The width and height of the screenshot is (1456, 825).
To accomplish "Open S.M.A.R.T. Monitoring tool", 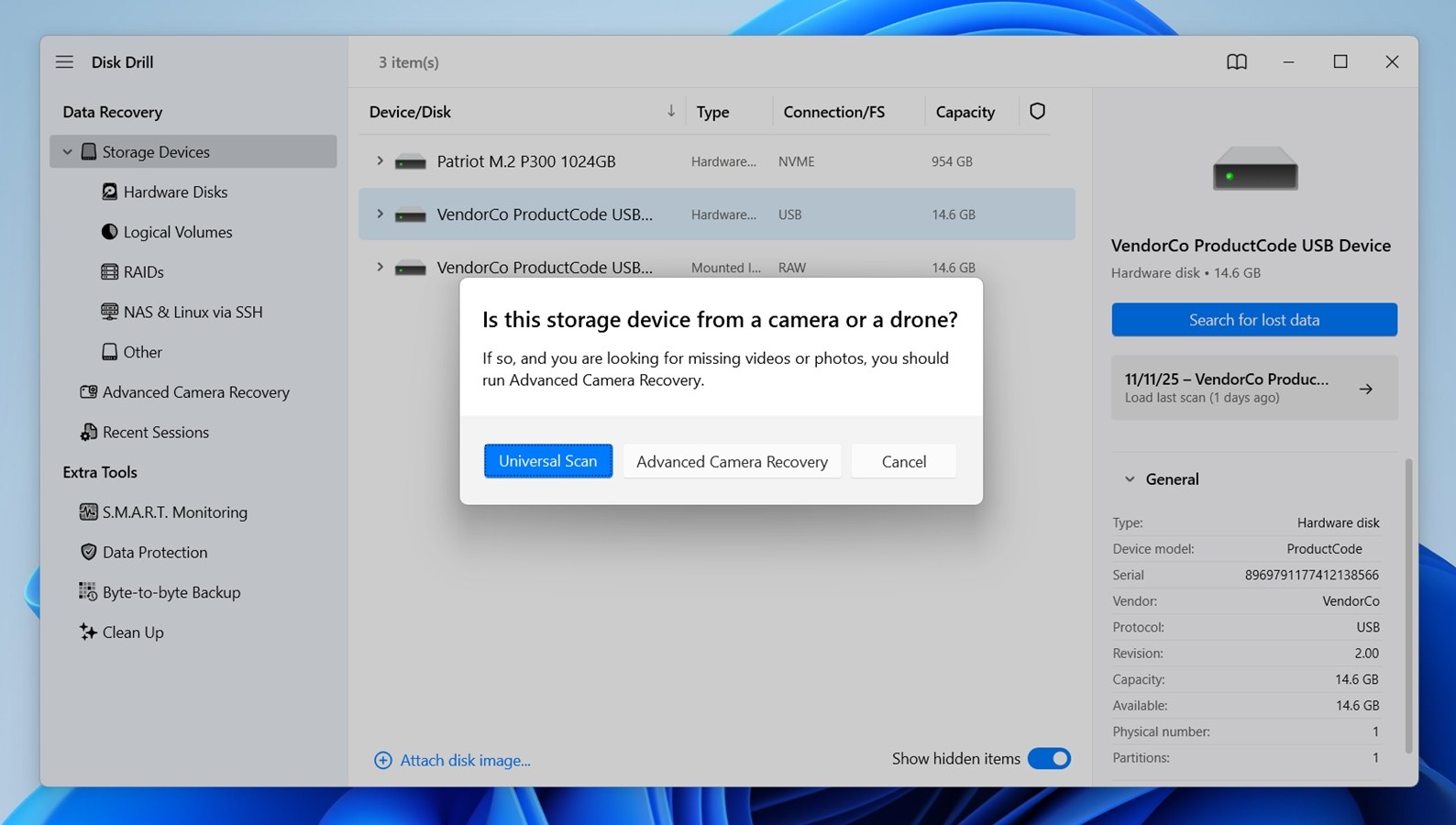I will click(x=174, y=512).
